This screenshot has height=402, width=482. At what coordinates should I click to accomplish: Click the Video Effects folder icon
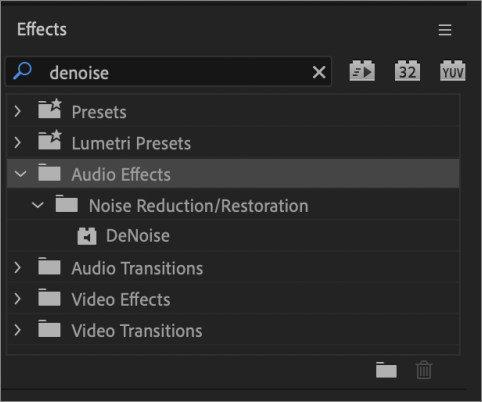49,297
